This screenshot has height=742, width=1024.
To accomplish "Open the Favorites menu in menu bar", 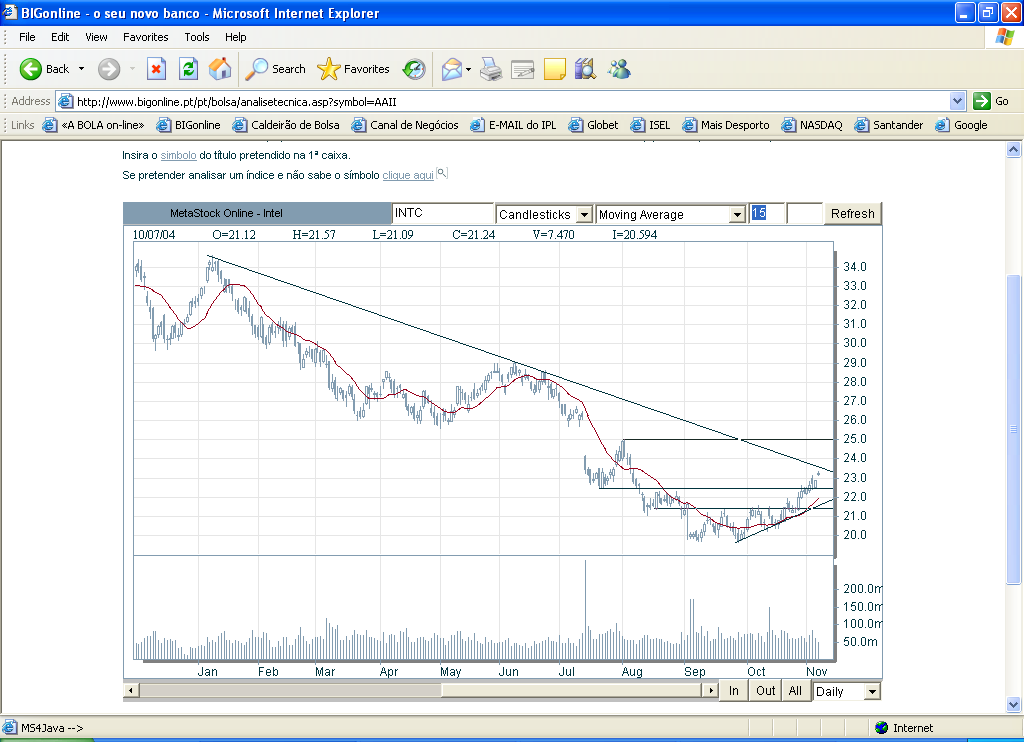I will click(x=146, y=37).
